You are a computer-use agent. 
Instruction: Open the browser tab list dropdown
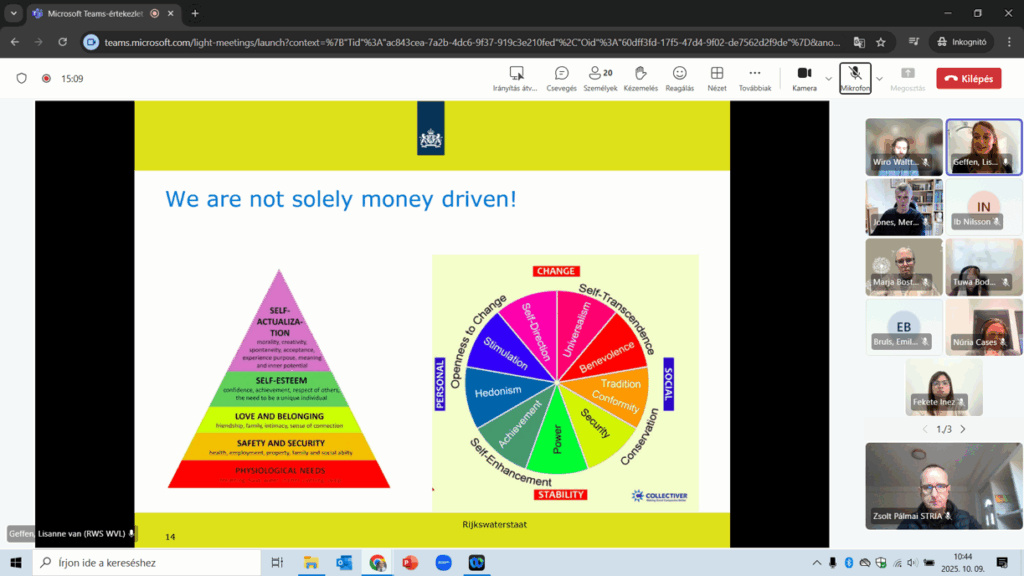click(x=14, y=14)
